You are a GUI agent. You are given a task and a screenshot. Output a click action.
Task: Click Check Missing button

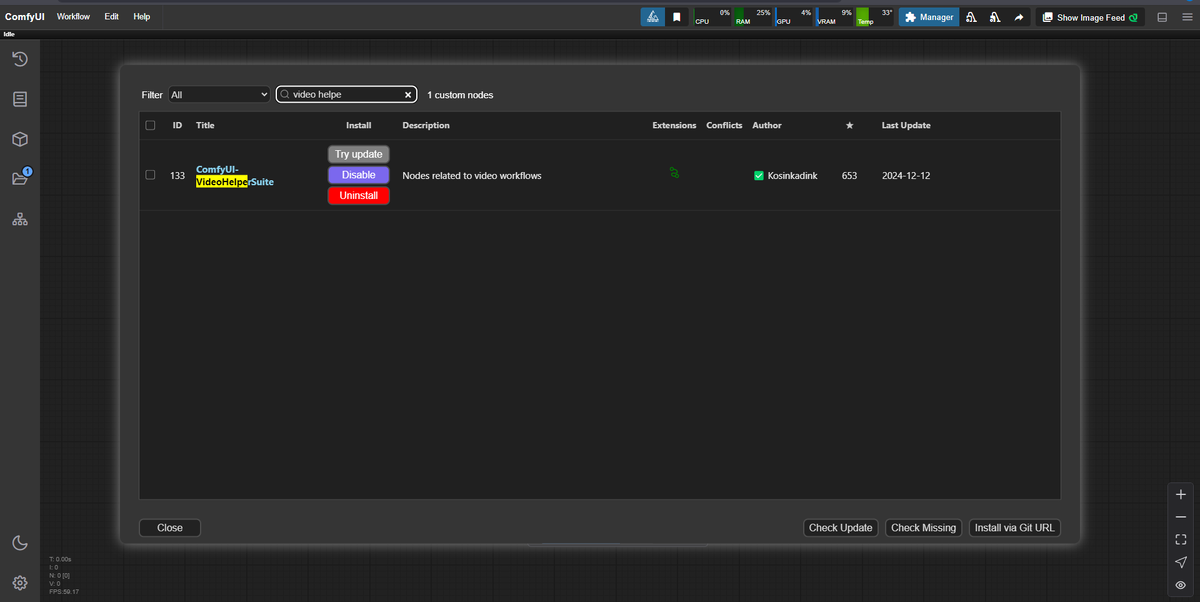click(x=923, y=528)
